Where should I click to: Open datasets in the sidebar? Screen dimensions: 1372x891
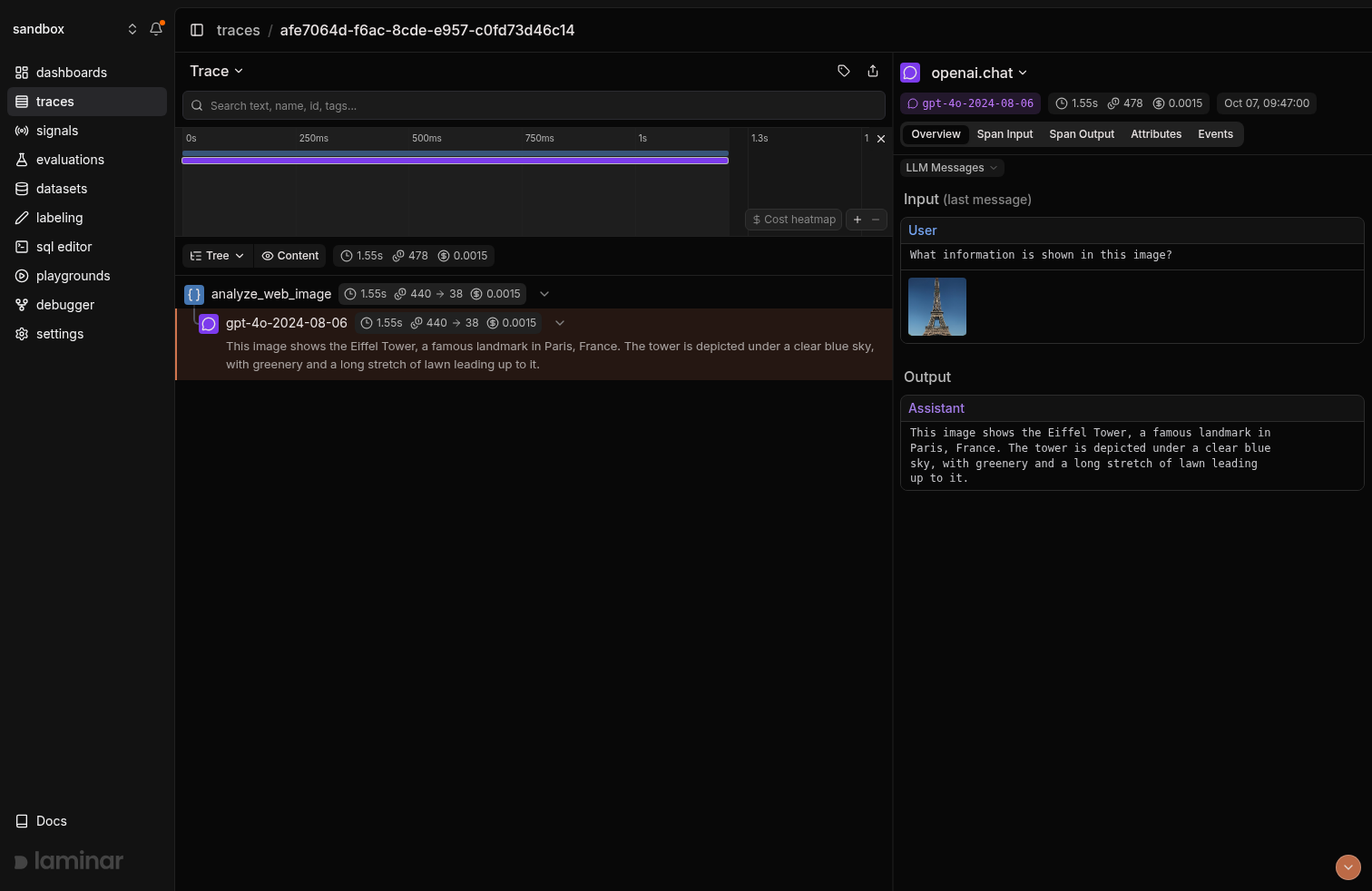(87, 189)
